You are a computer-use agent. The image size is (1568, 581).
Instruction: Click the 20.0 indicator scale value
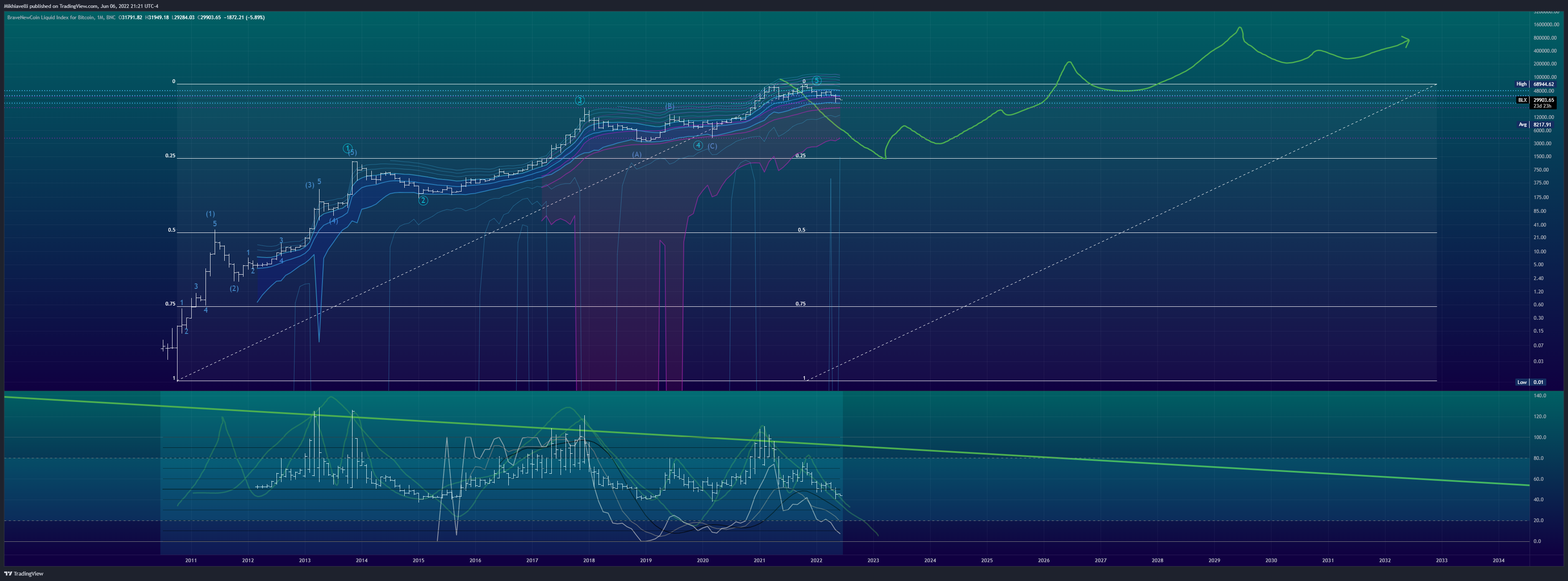1538,521
